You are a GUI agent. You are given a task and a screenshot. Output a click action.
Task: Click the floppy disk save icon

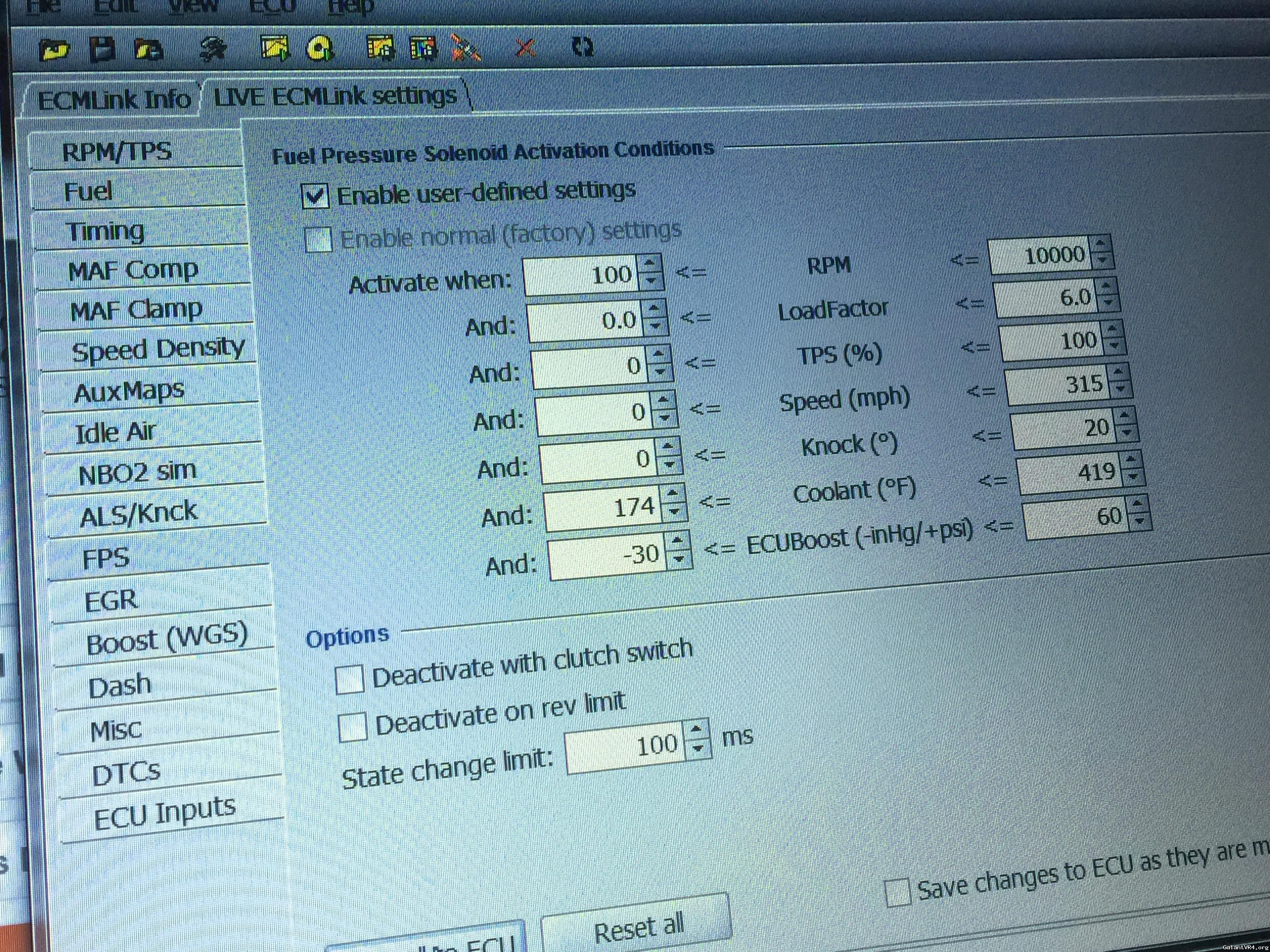103,49
